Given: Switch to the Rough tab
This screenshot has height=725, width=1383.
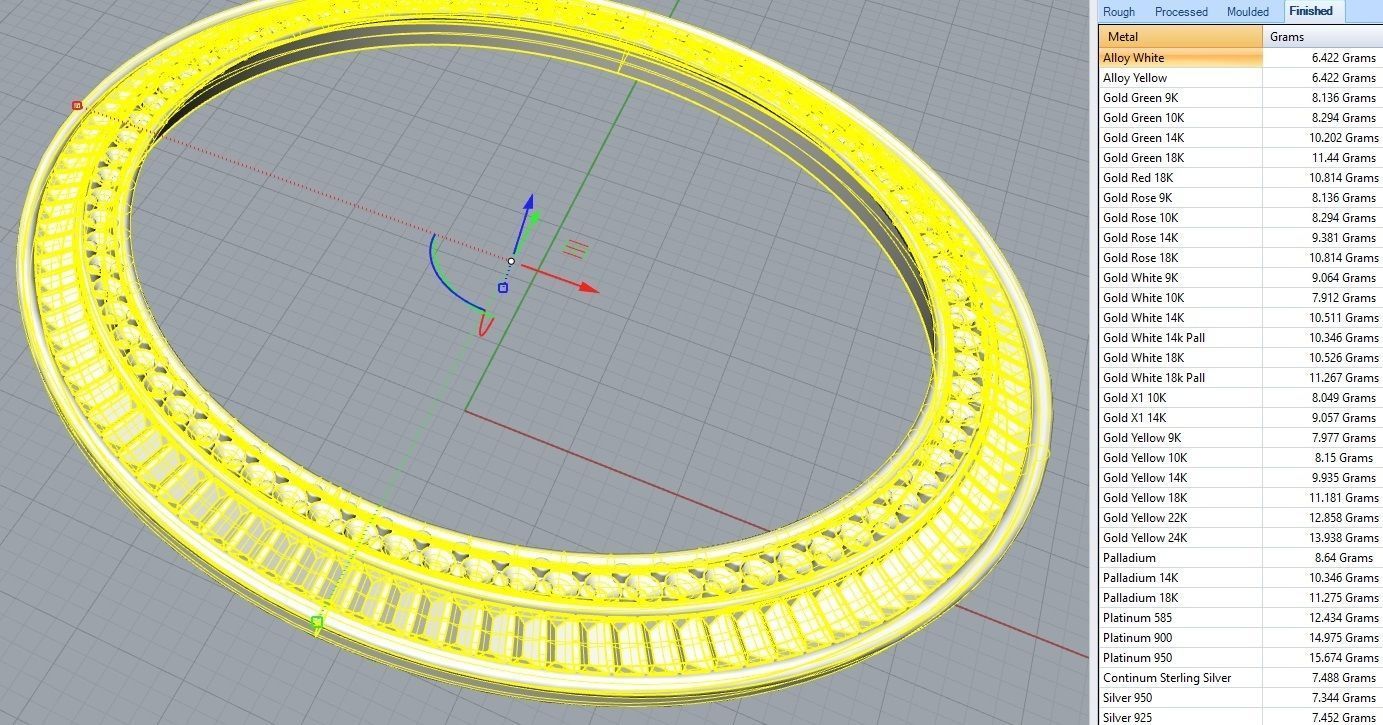Looking at the screenshot, I should 1119,12.
